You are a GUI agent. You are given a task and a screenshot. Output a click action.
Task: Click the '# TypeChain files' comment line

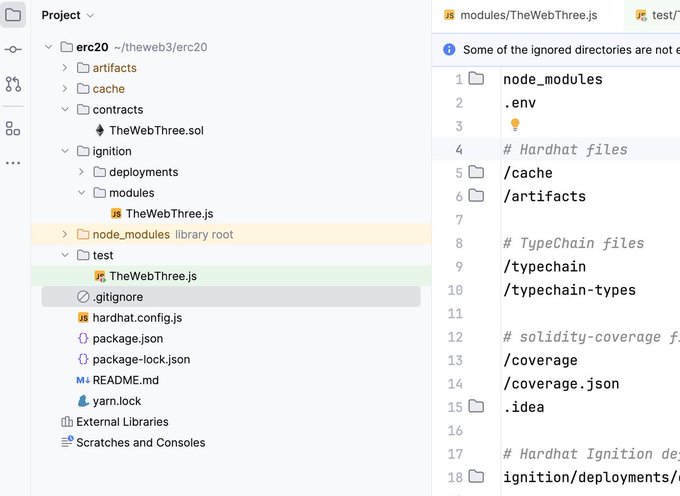pyautogui.click(x=573, y=243)
